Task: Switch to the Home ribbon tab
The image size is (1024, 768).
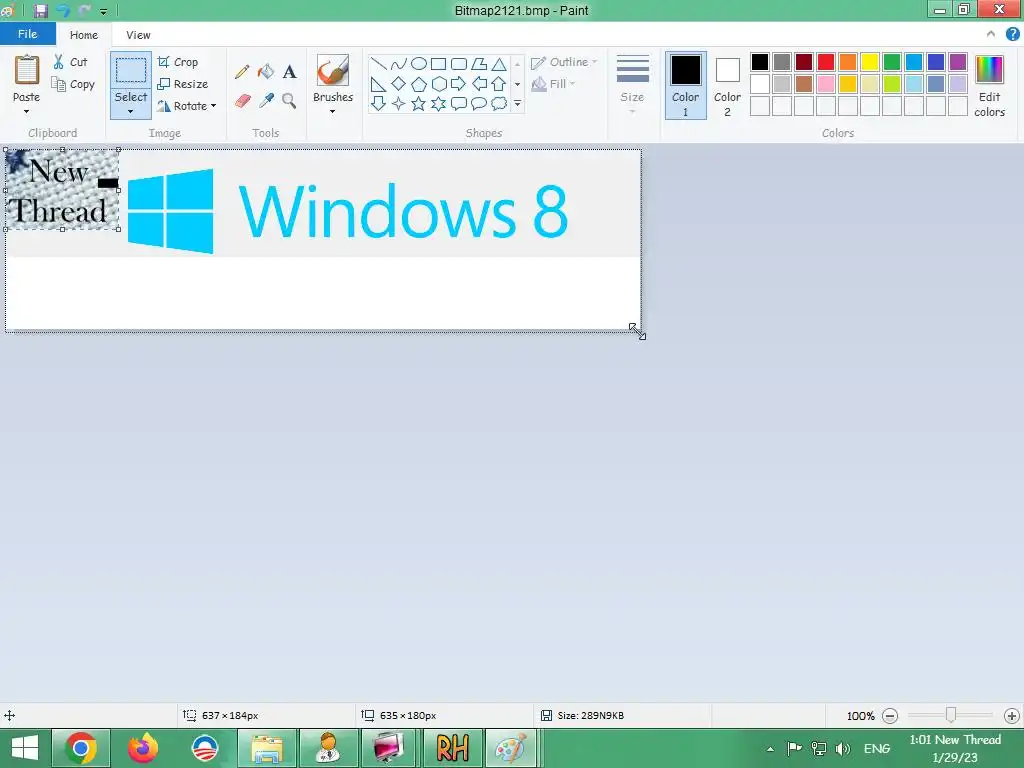Action: click(x=84, y=35)
